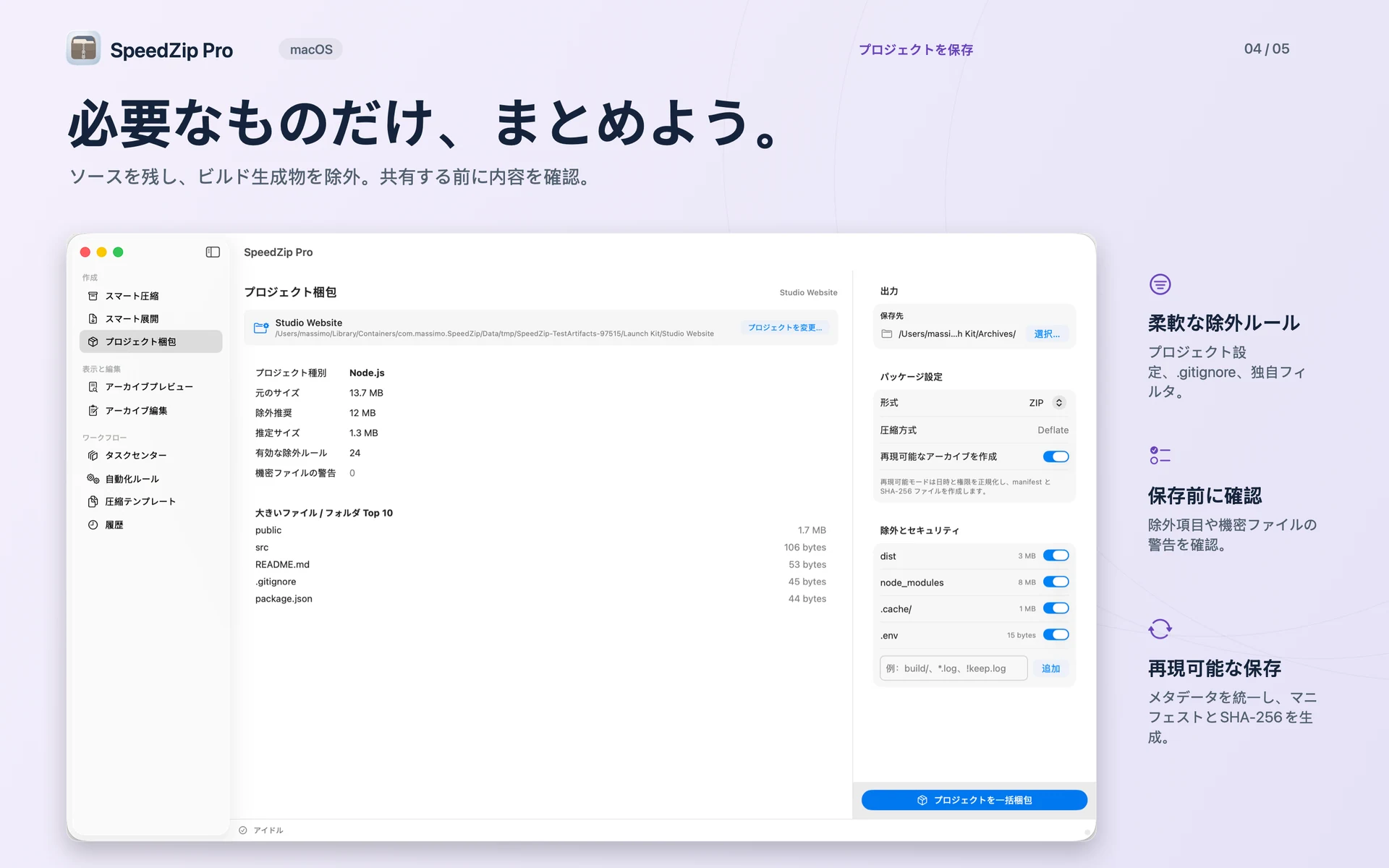The height and width of the screenshot is (868, 1389).
Task: Click the 圧縮テンプレート clipboard icon
Action: pyautogui.click(x=93, y=501)
